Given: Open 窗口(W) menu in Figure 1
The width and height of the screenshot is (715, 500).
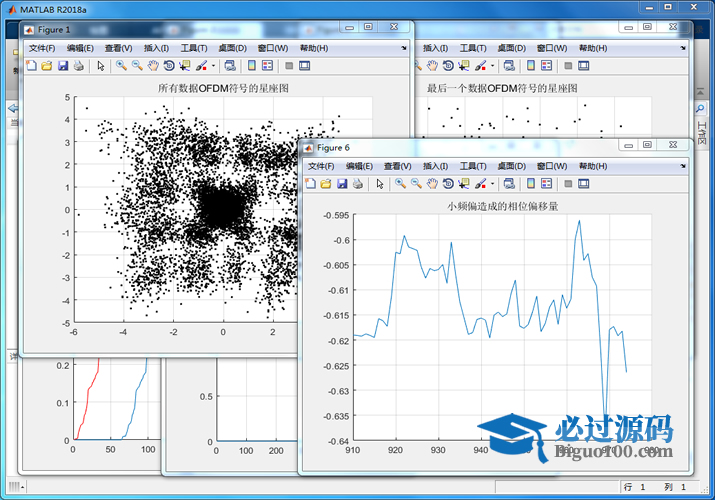Looking at the screenshot, I should pyautogui.click(x=273, y=48).
